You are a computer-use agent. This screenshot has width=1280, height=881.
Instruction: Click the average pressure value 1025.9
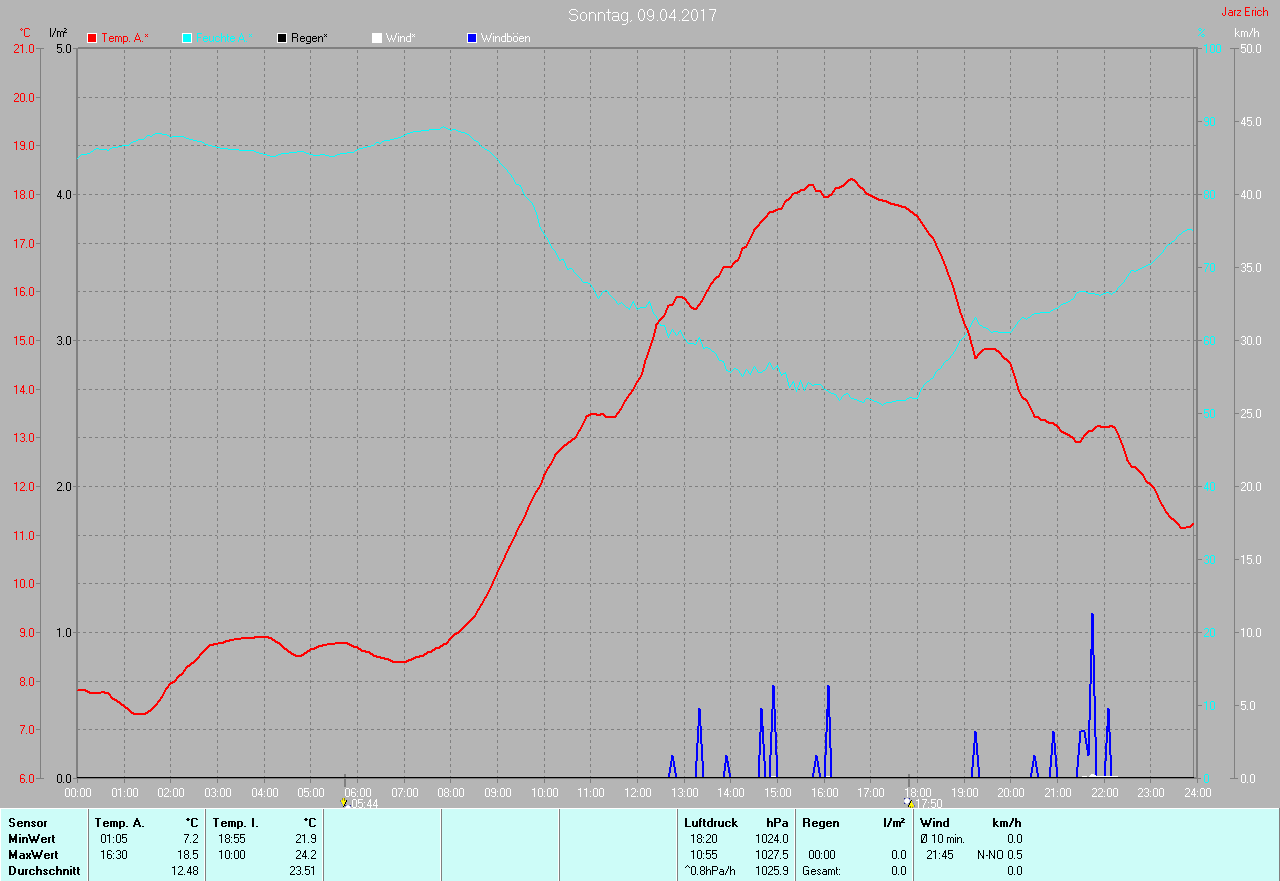tap(773, 871)
